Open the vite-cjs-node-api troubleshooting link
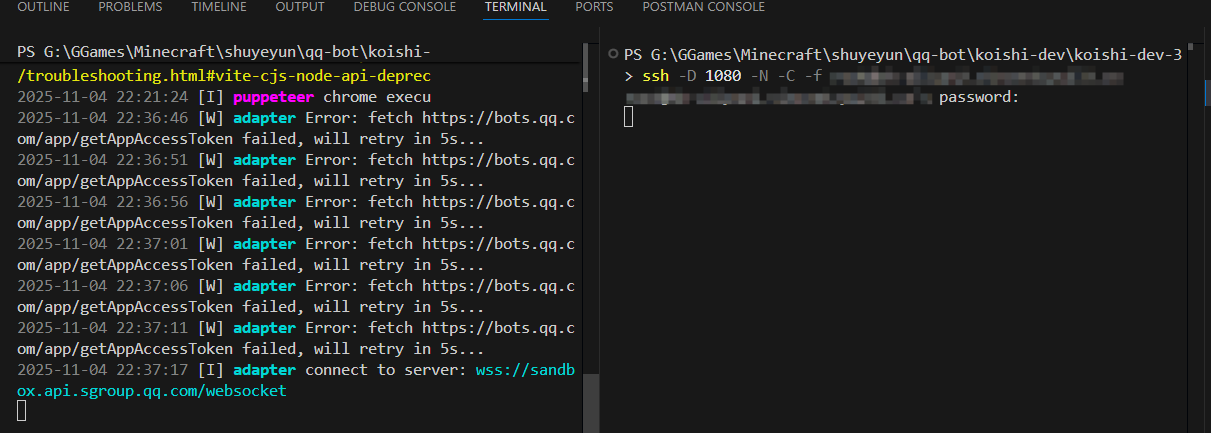This screenshot has height=433, width=1211. pyautogui.click(x=225, y=75)
